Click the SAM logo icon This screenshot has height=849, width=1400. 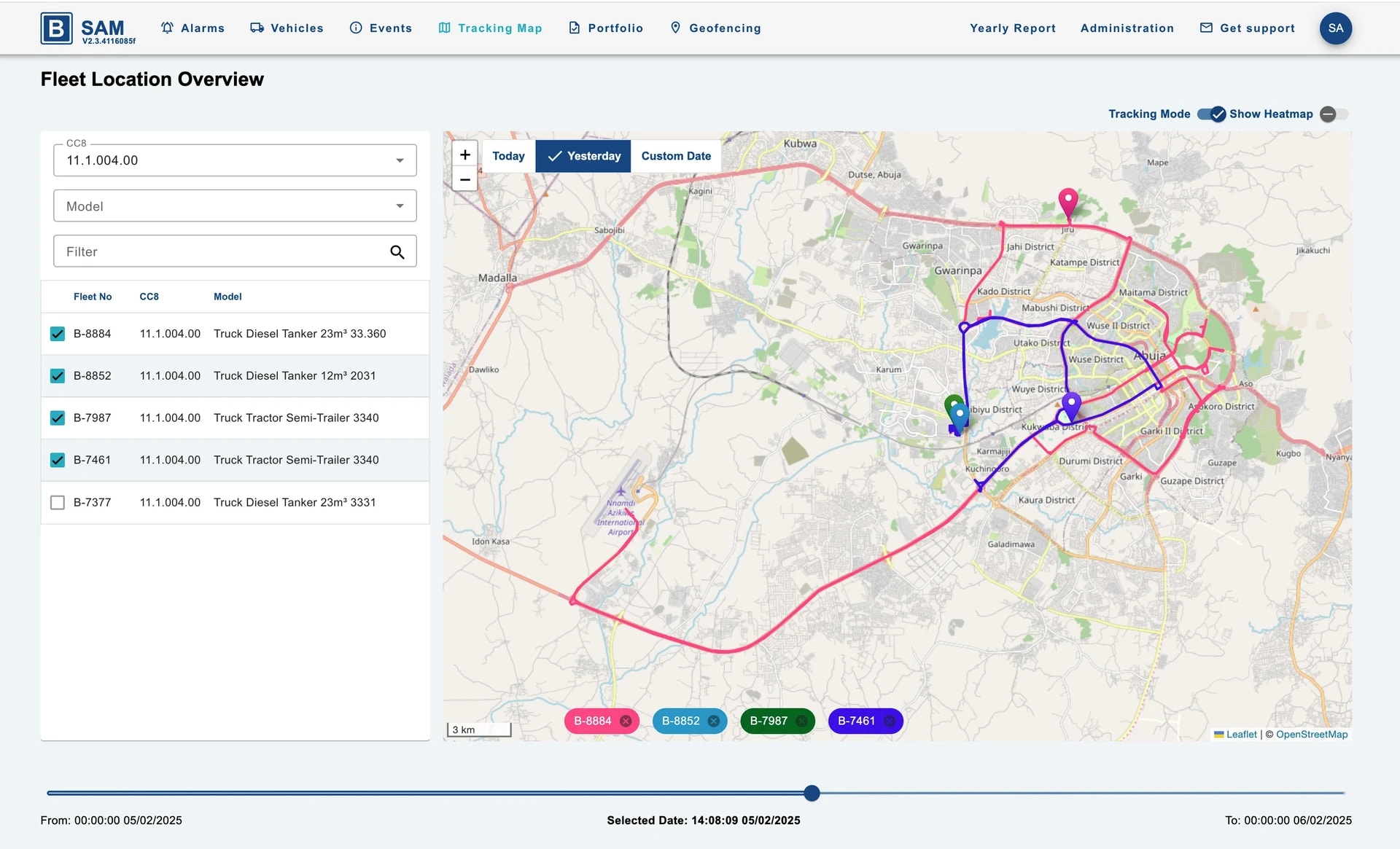point(57,28)
